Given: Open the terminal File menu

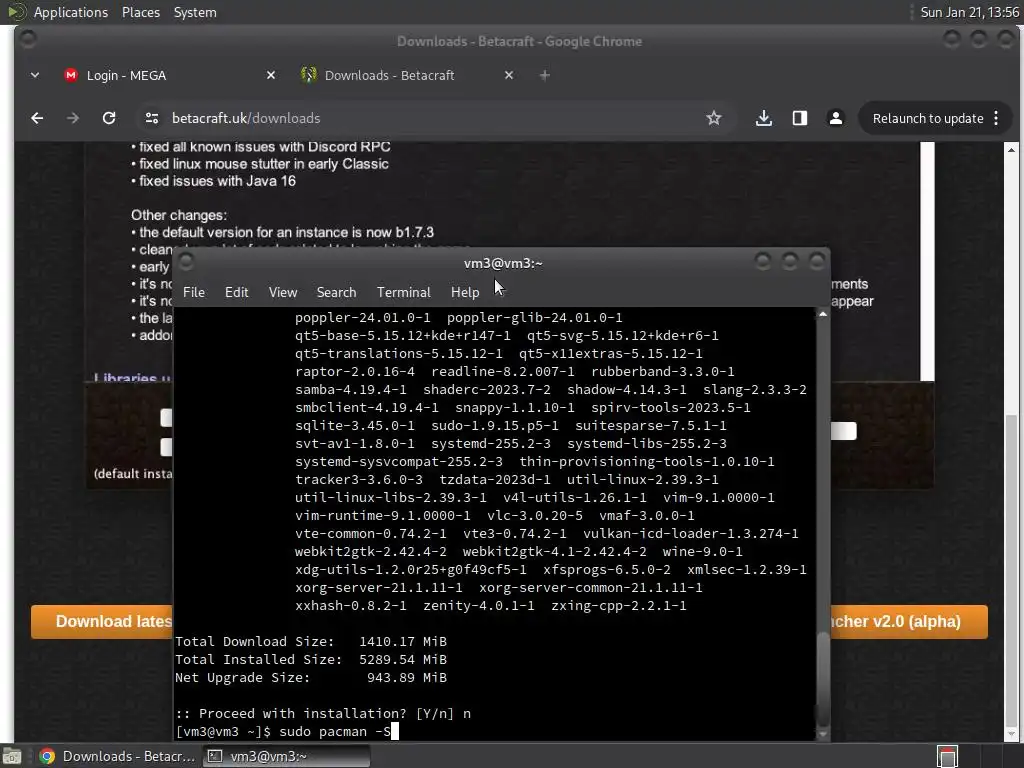Looking at the screenshot, I should (194, 292).
